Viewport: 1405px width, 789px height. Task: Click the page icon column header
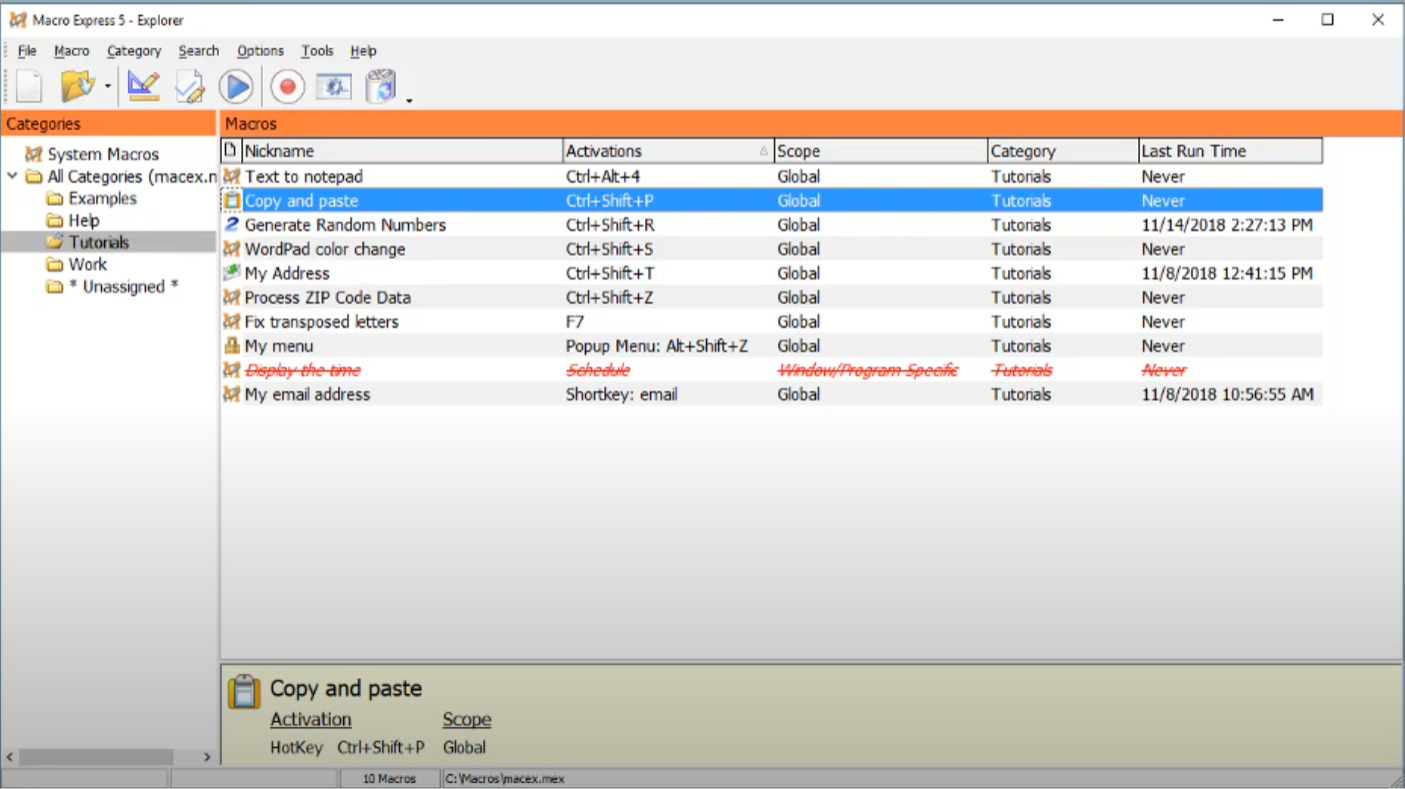[230, 151]
